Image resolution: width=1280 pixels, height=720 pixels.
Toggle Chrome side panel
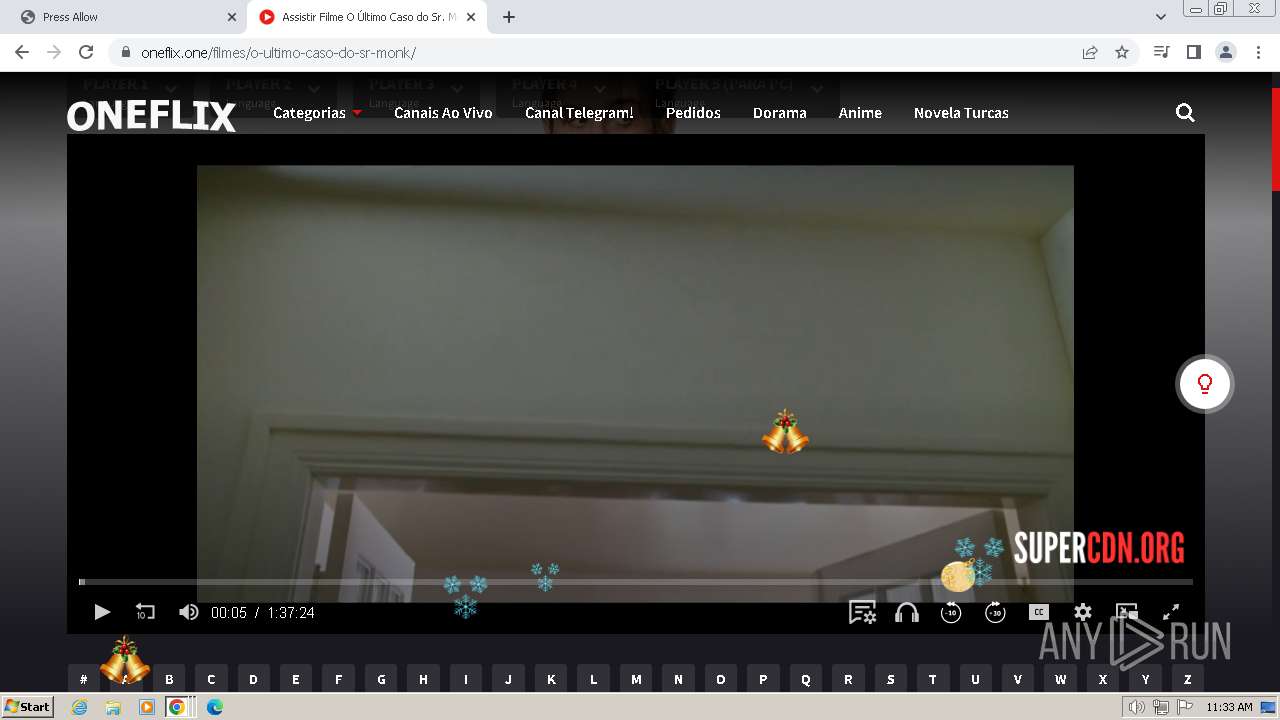click(x=1193, y=52)
